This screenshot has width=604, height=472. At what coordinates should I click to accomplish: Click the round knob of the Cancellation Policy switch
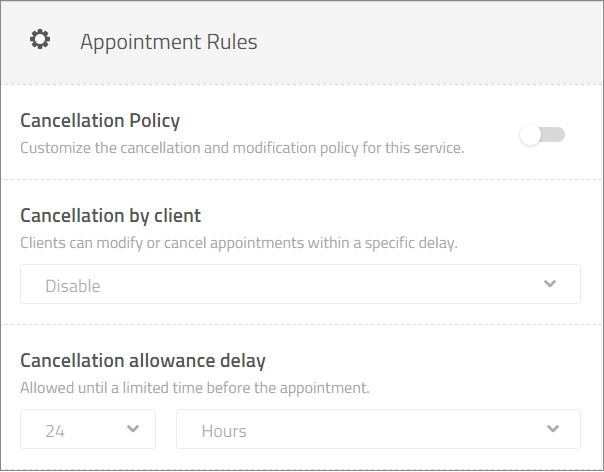(x=530, y=135)
